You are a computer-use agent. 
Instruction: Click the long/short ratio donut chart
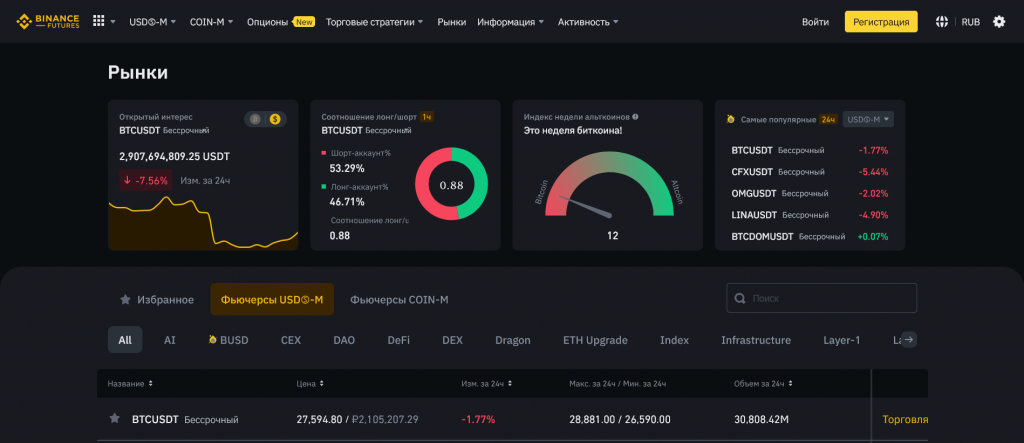click(x=451, y=184)
